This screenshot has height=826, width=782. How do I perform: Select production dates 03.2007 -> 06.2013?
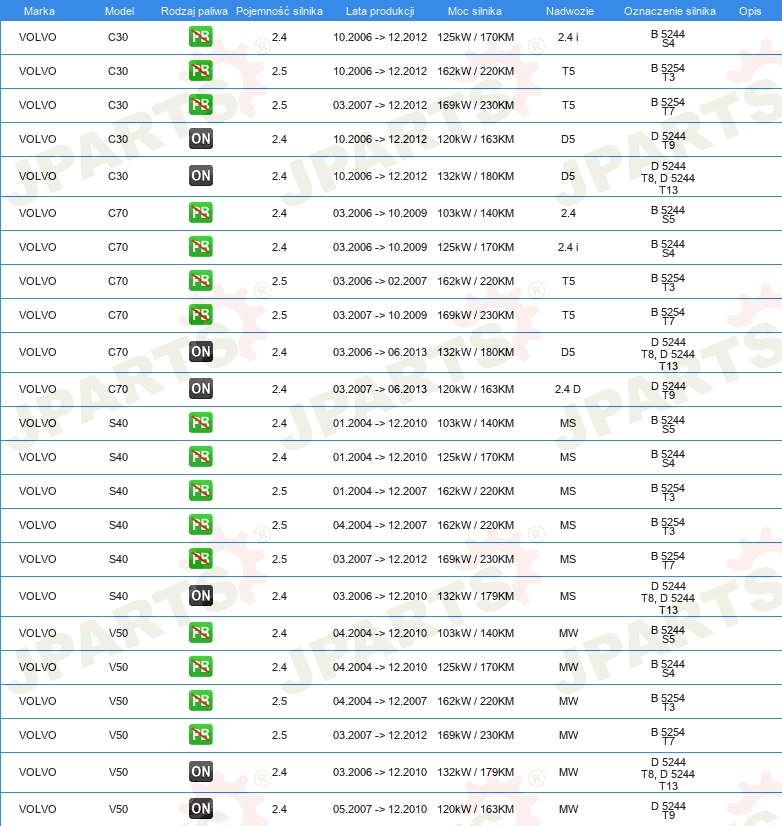tap(380, 389)
